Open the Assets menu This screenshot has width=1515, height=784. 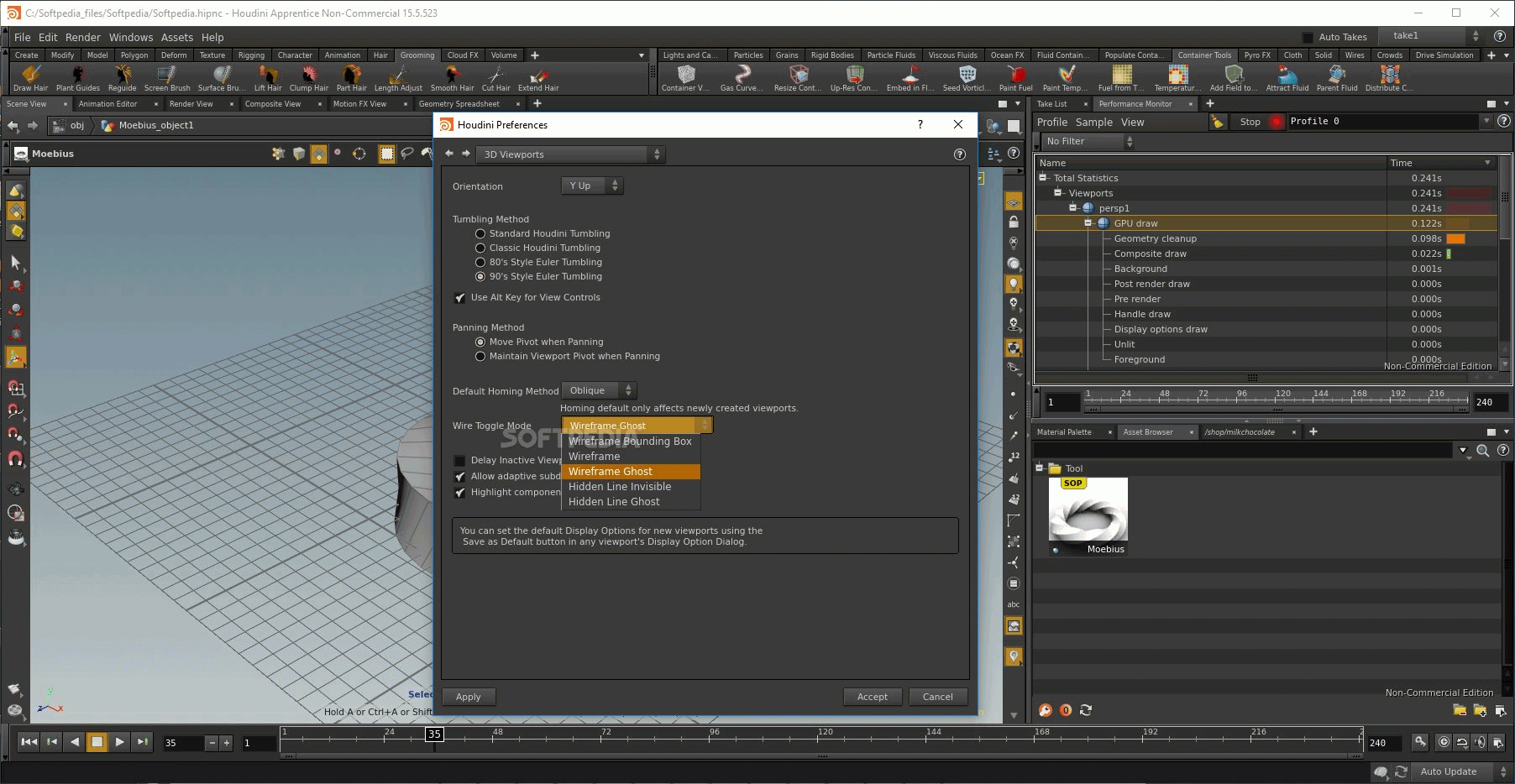pyautogui.click(x=176, y=37)
